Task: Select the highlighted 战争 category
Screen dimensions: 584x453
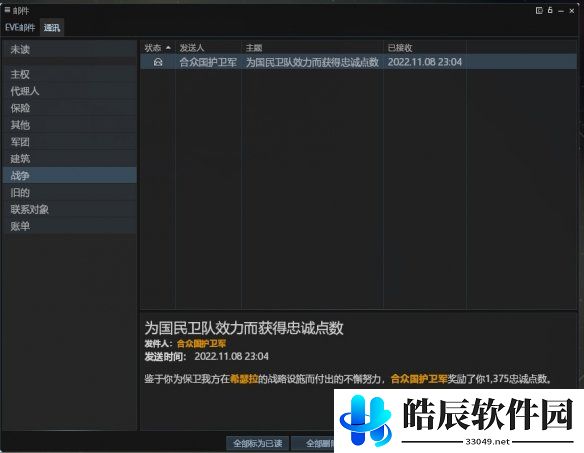Action: [70, 175]
